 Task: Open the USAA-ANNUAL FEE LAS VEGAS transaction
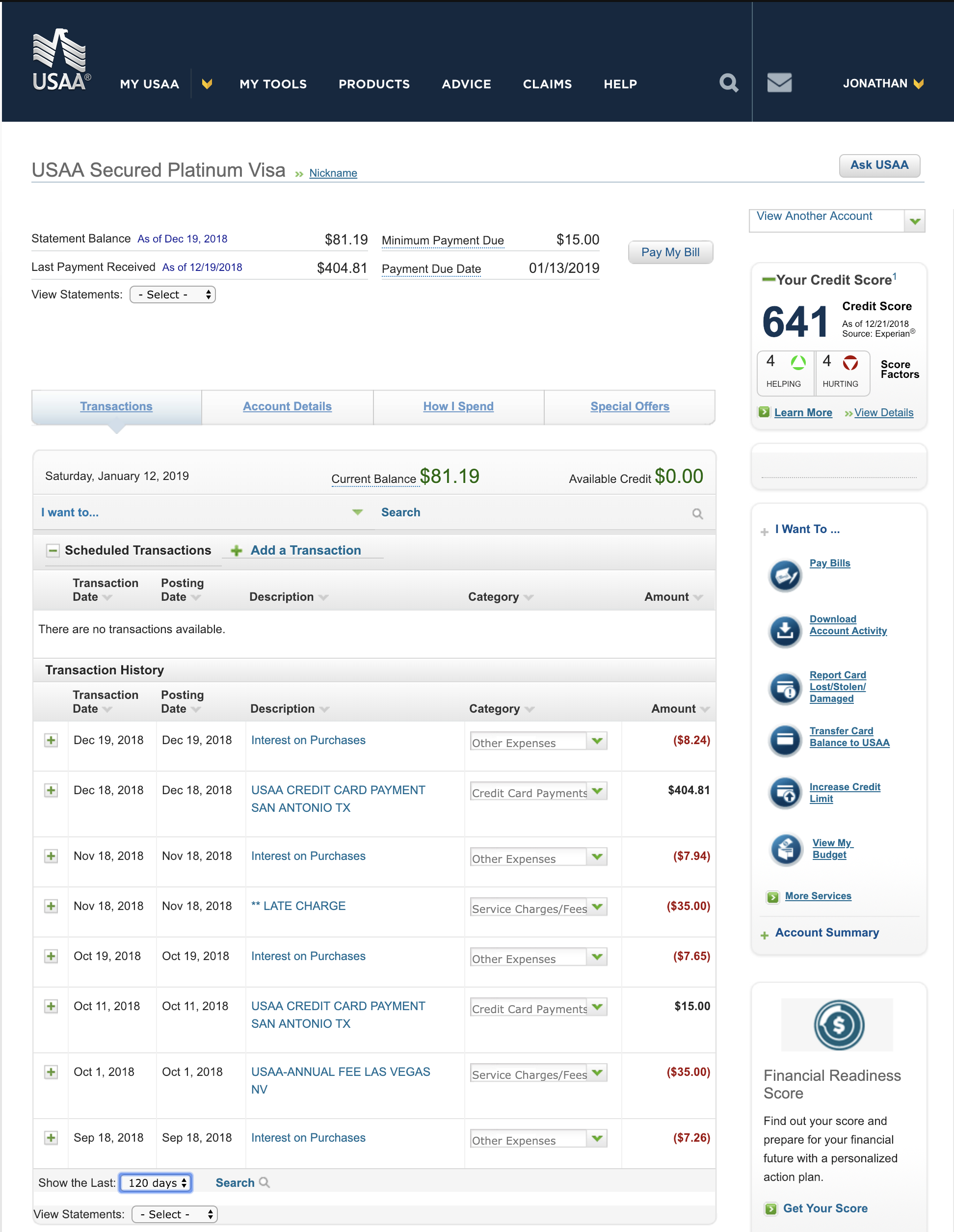pyautogui.click(x=341, y=1081)
